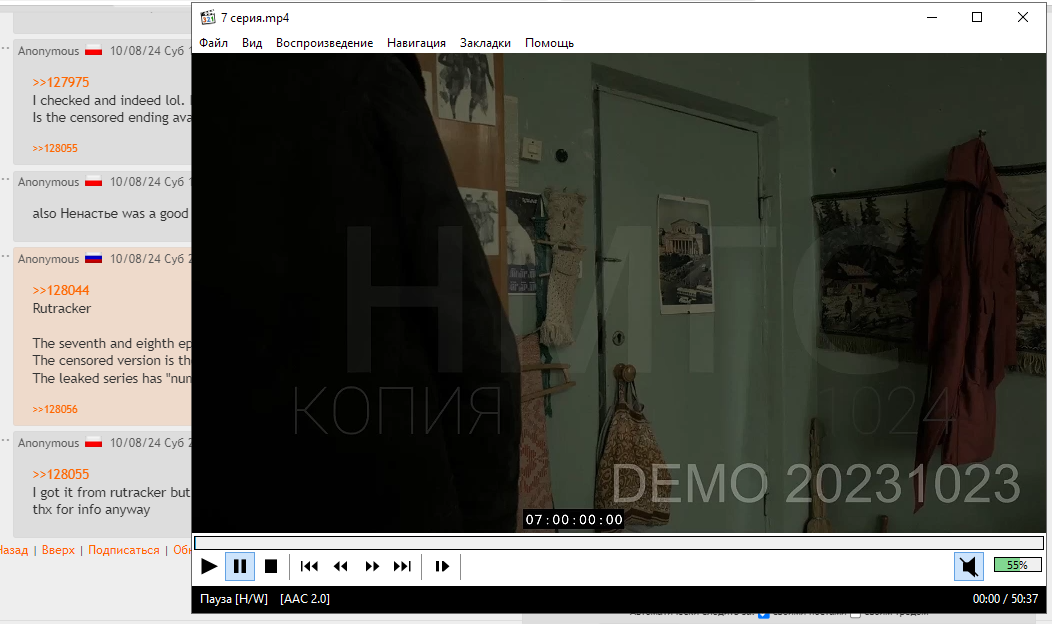Open the Навигация menu
The height and width of the screenshot is (624, 1052).
(x=416, y=43)
